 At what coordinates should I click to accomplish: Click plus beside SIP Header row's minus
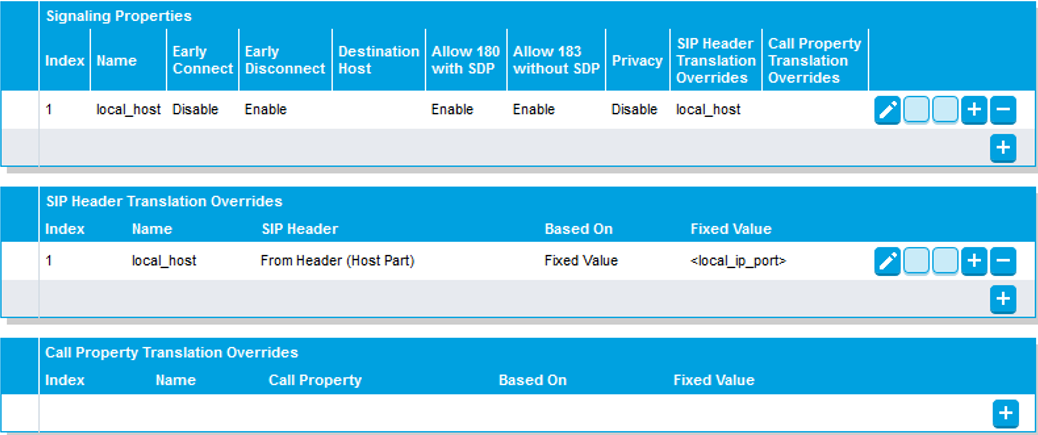974,261
